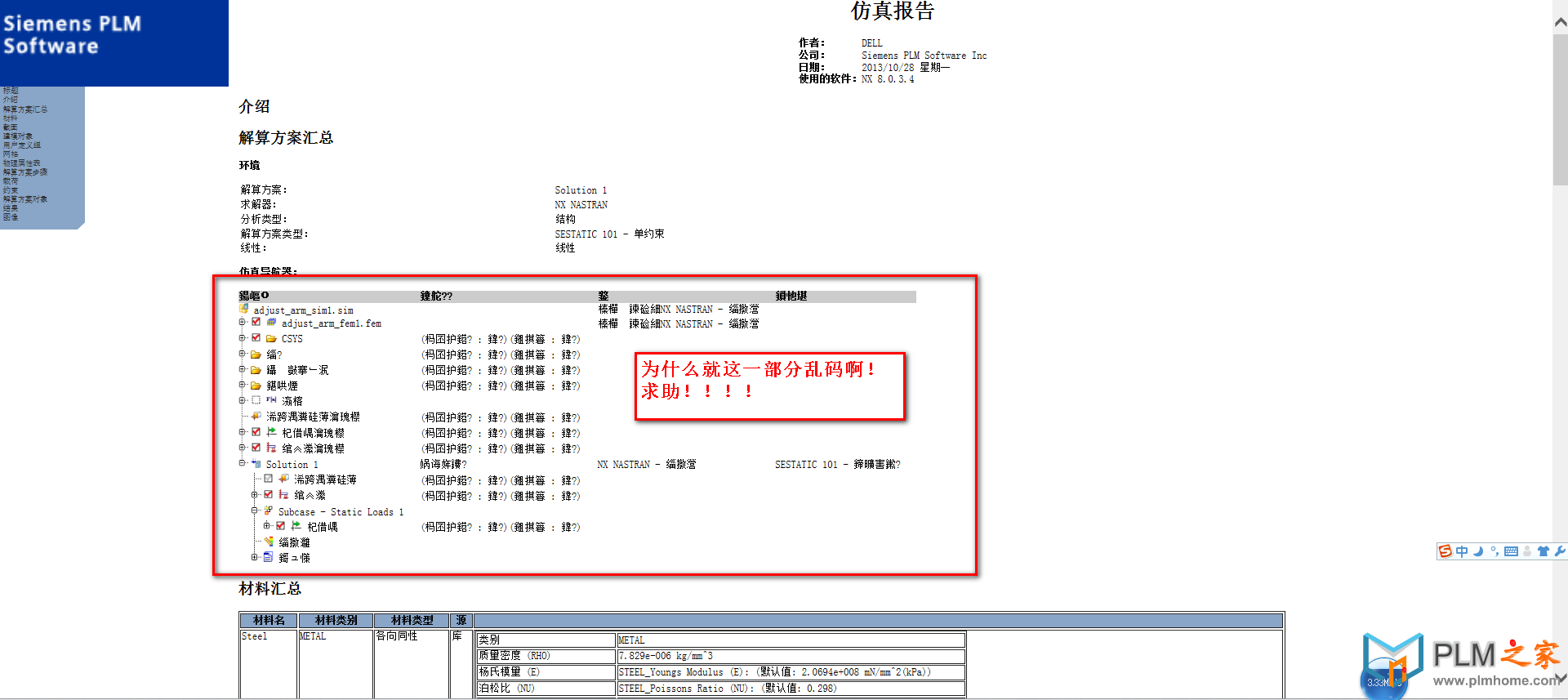Expand the CSYS node
This screenshot has height=700, width=1568.
coord(242,338)
